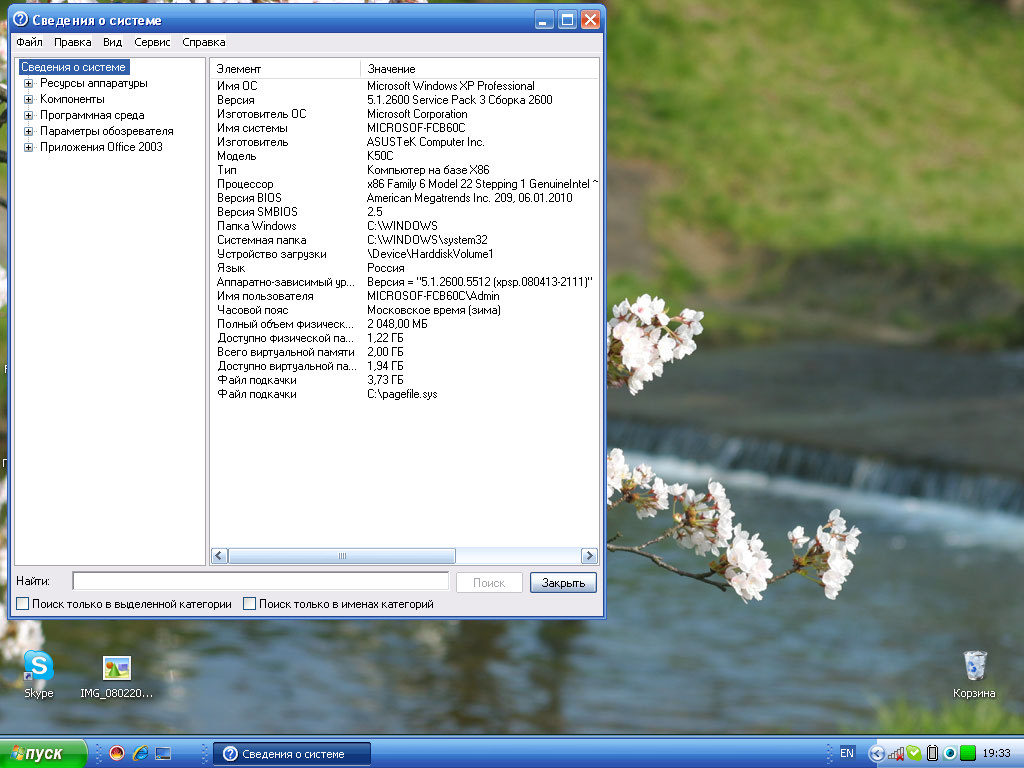Image resolution: width=1024 pixels, height=768 pixels.
Task: Click the round blue tray icon
Action: 950,753
